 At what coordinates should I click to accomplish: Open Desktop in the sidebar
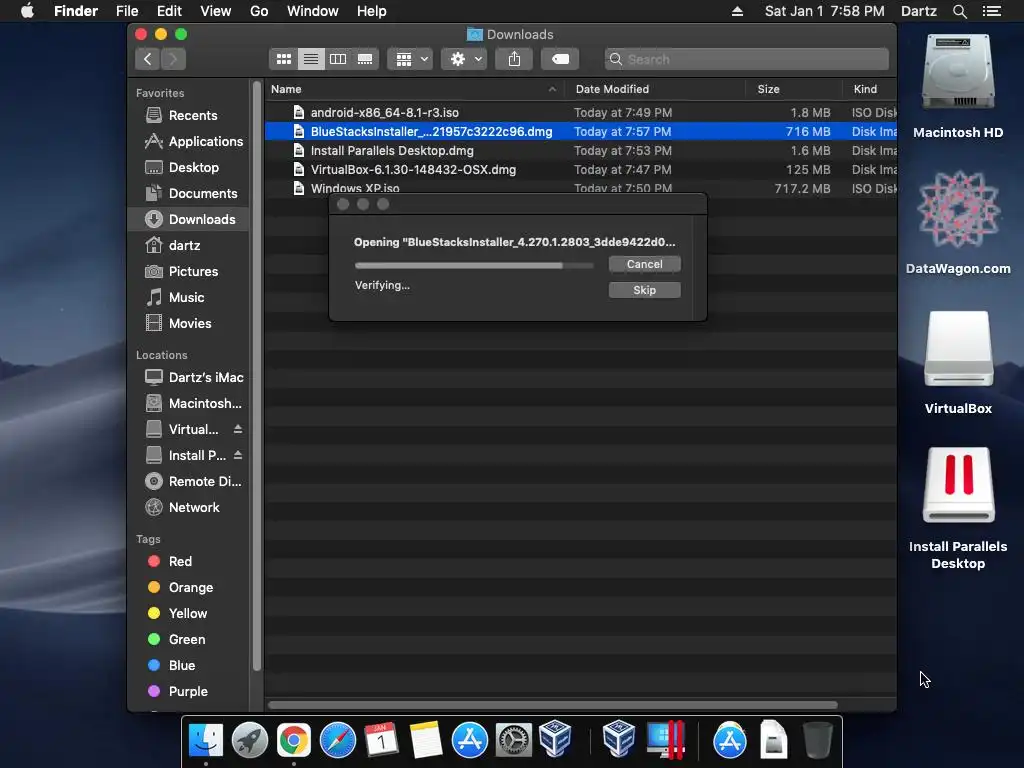tap(188, 168)
